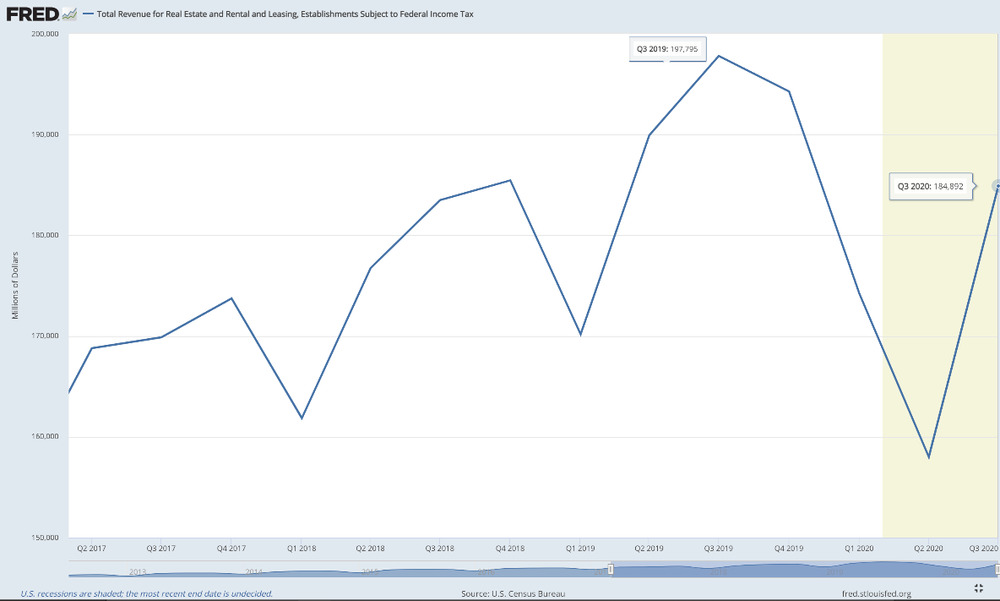
Task: Click the Q2 2020 x-axis label
Action: point(929,549)
